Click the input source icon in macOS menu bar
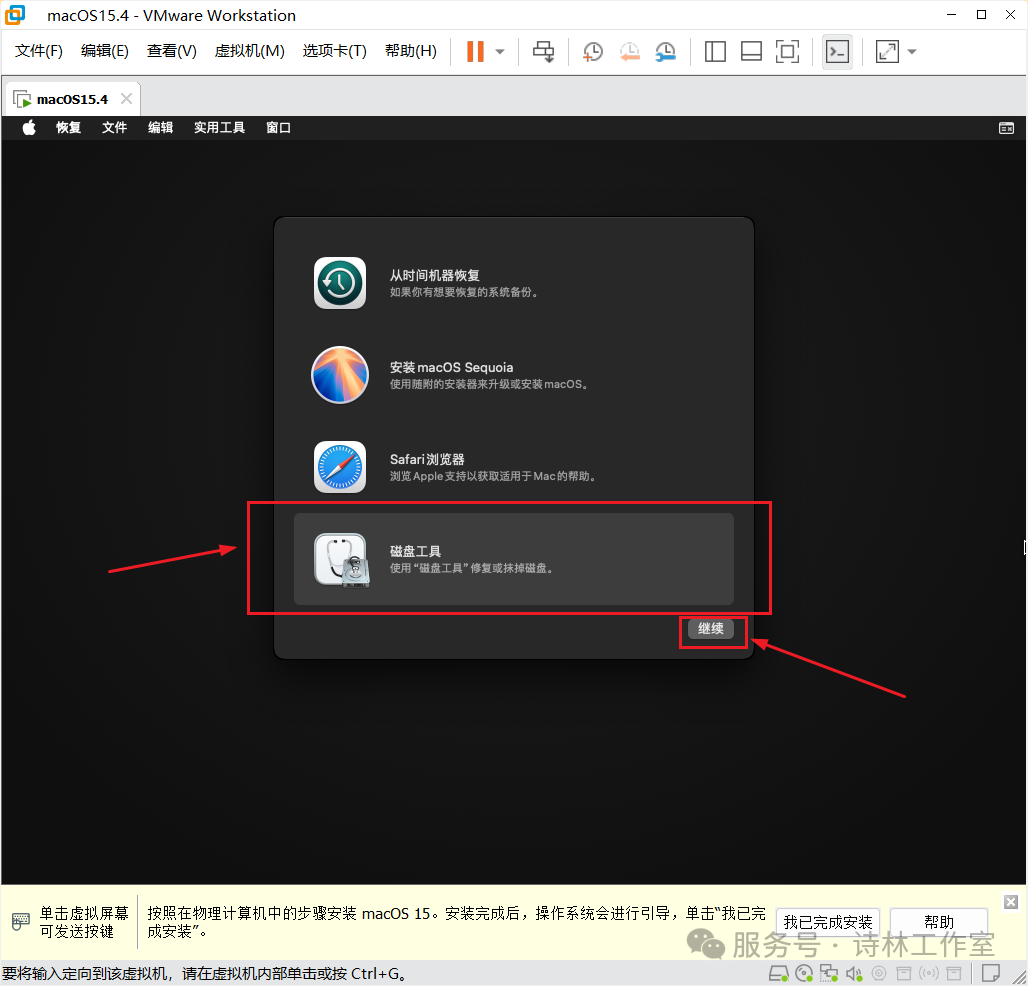This screenshot has height=986, width=1028. 1006,128
